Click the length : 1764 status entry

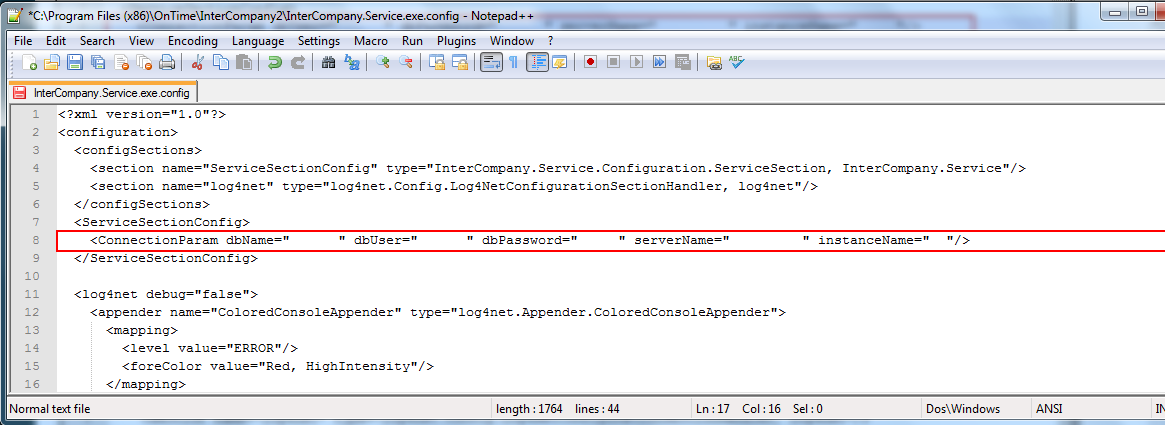tap(529, 409)
